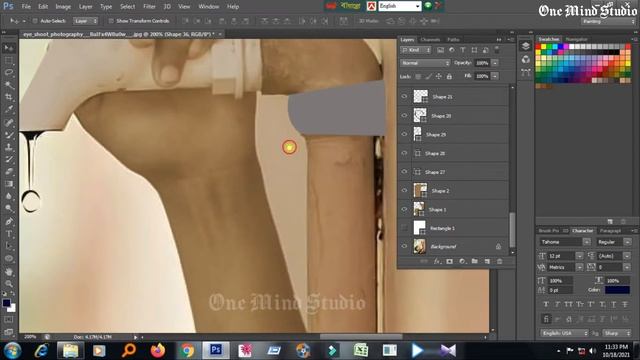Click the text Color swatch in Character panel
Screen dimensions: 640x360
[x=617, y=290]
